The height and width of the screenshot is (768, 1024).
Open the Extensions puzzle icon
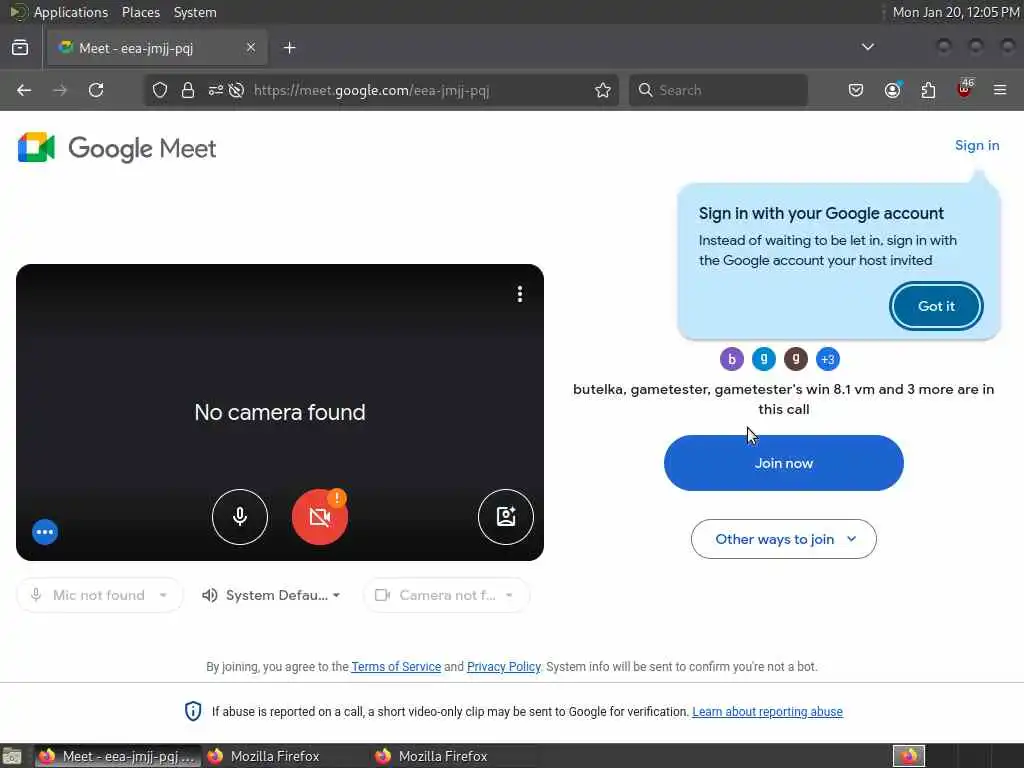click(x=928, y=90)
